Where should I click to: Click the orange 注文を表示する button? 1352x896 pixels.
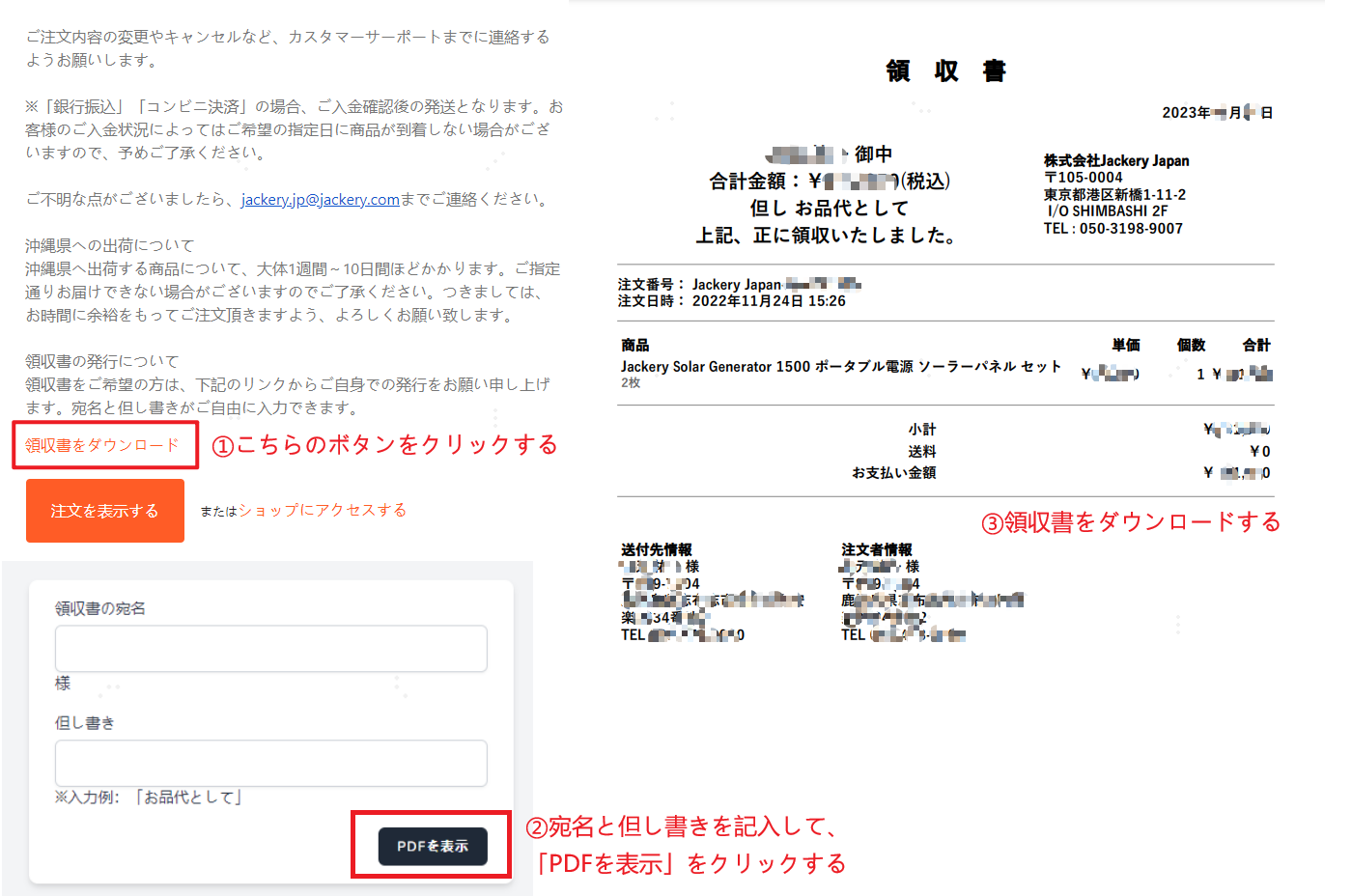105,511
